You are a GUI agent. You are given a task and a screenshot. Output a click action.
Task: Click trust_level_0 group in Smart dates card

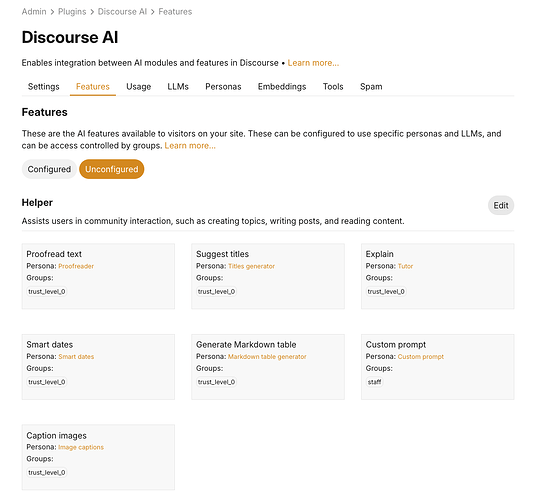tap(47, 382)
